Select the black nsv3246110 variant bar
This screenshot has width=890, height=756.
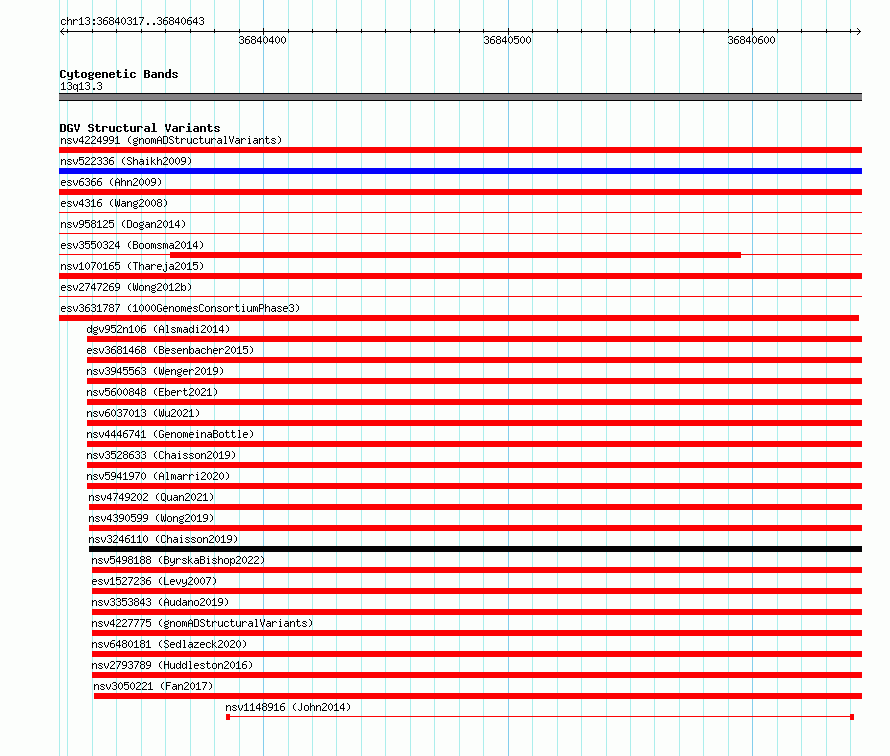(475, 549)
